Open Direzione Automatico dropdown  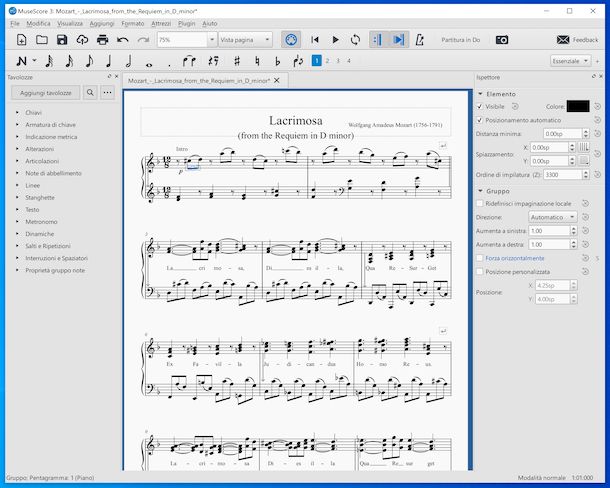click(x=552, y=217)
